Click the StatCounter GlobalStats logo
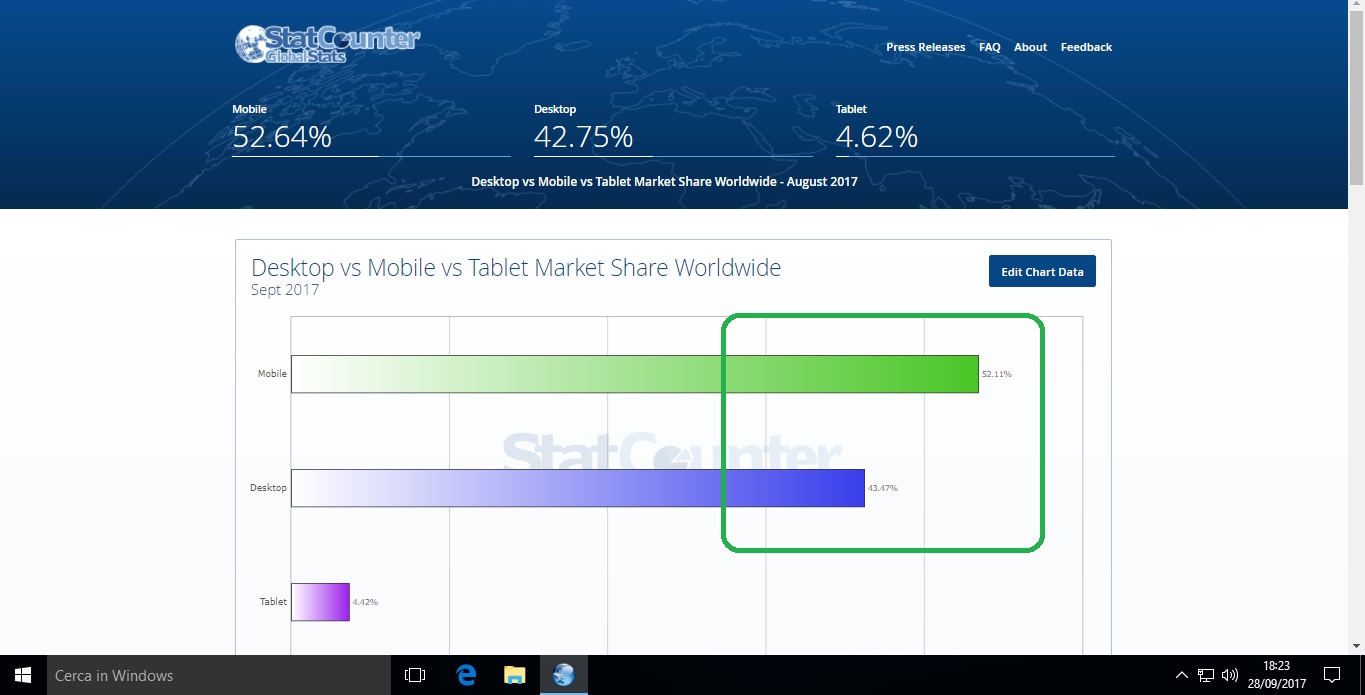This screenshot has height=695, width=1365. pos(327,45)
